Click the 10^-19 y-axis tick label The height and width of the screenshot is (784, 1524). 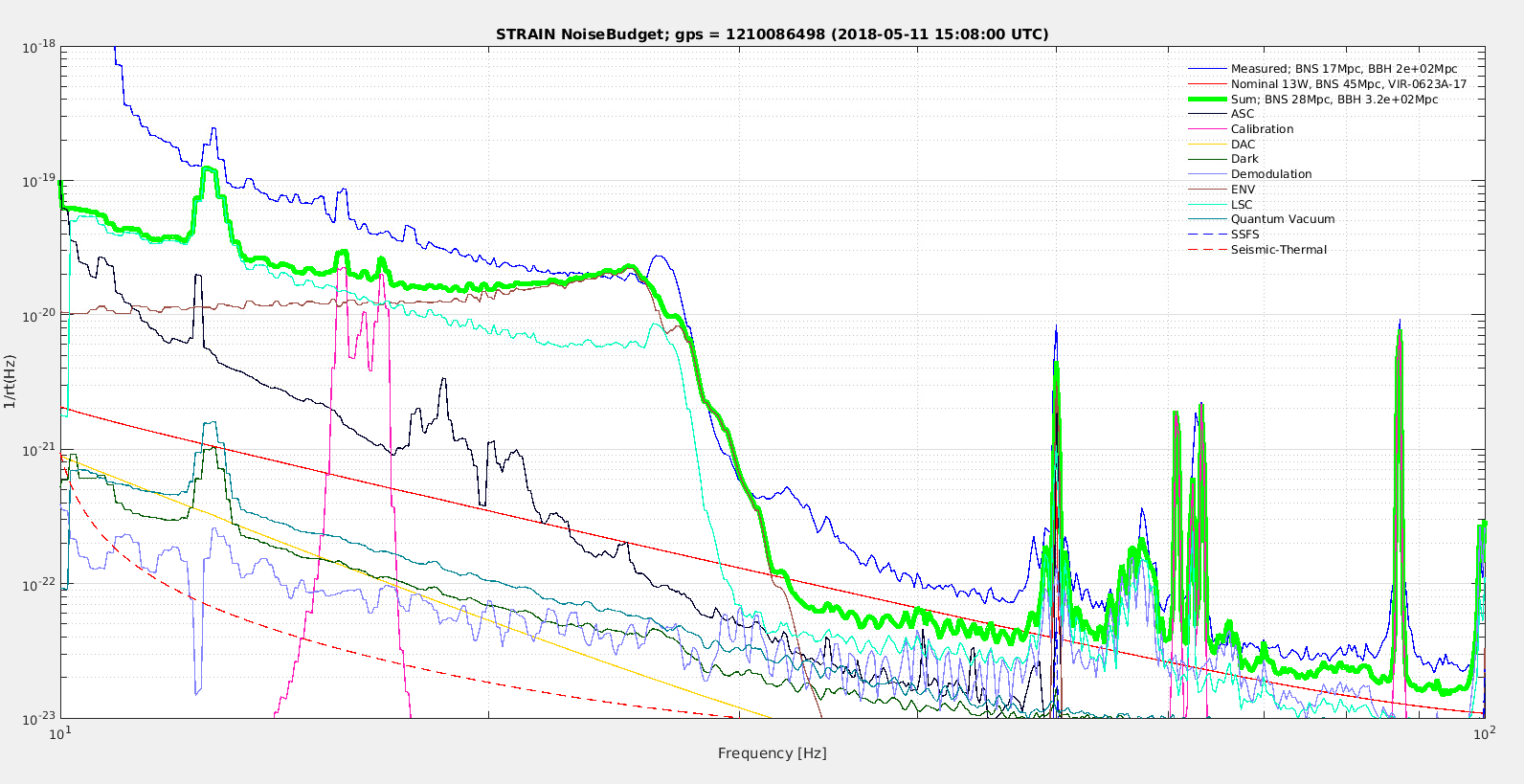coord(38,181)
